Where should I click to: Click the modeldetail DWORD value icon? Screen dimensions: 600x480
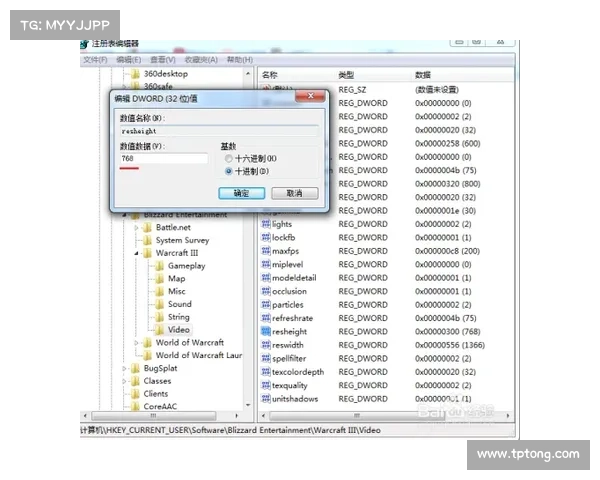click(266, 278)
